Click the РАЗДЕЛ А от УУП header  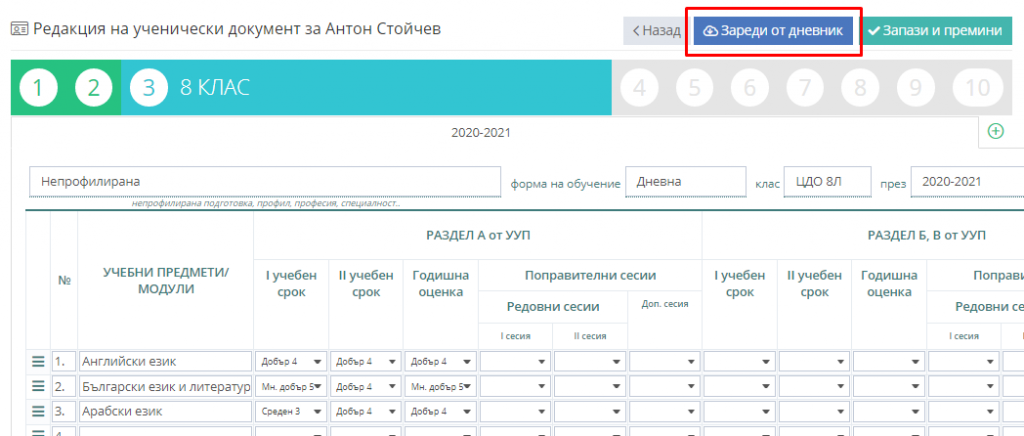coord(477,236)
